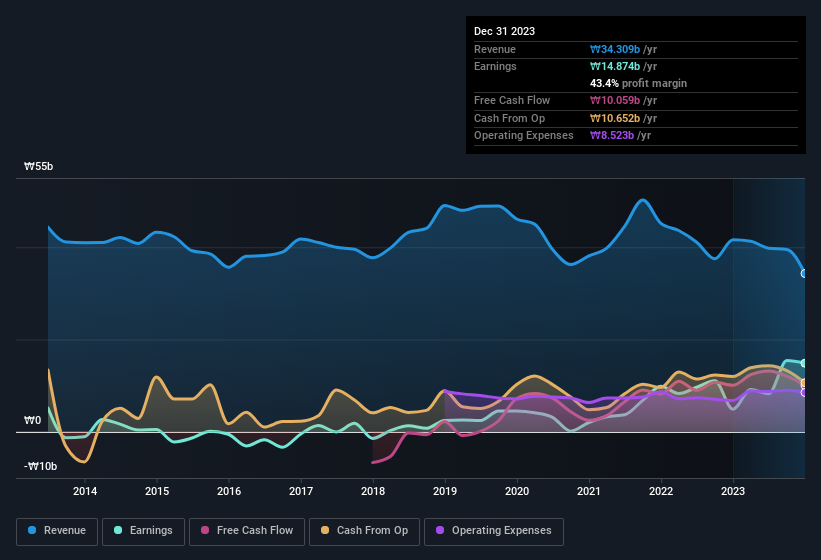Viewport: 821px width, 560px height.
Task: Click the Earnings endpoint marker on teal line
Action: 804,363
